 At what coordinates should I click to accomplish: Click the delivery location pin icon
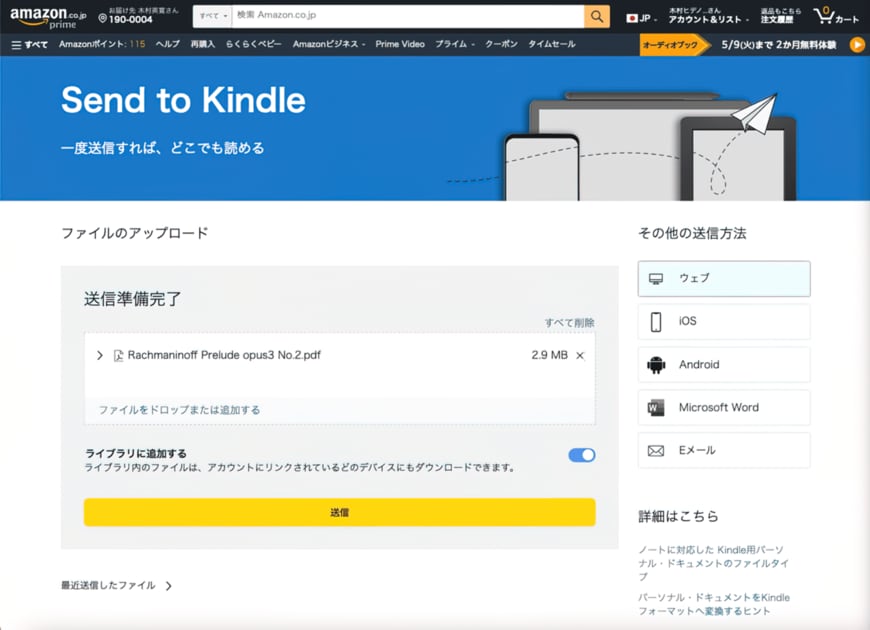103,19
